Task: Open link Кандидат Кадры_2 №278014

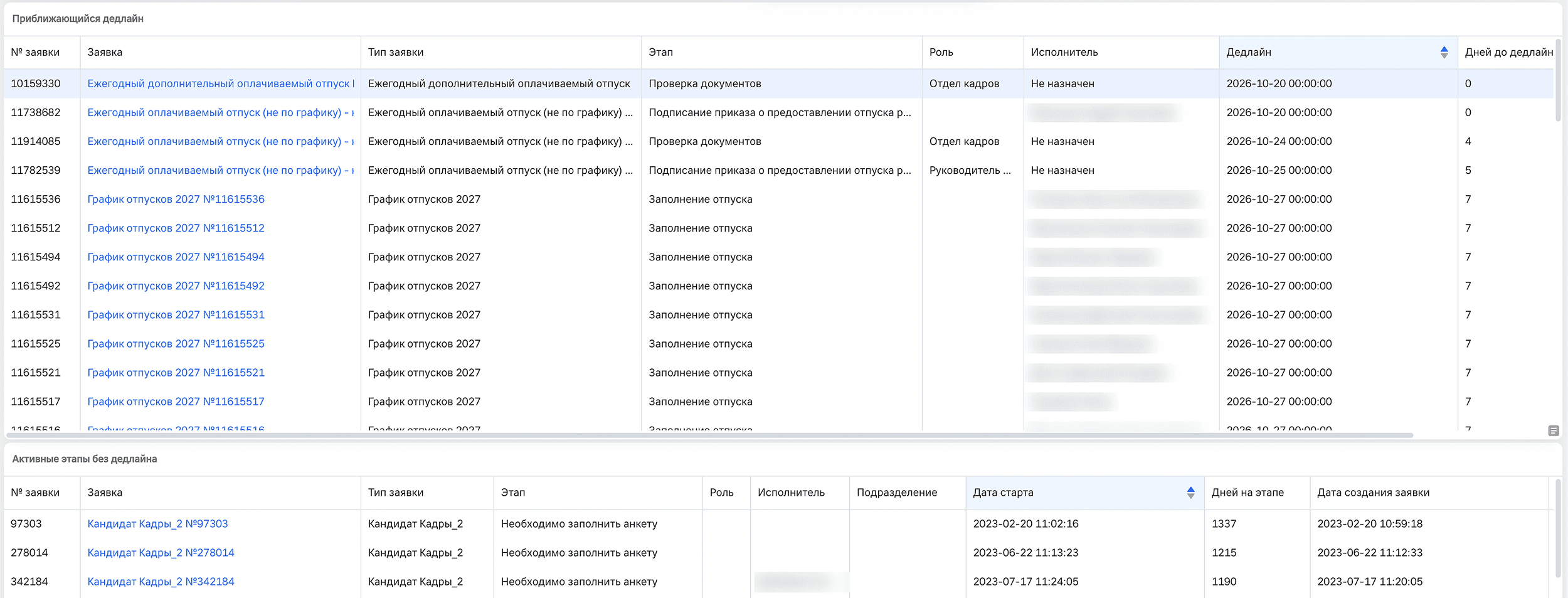Action: tap(161, 553)
